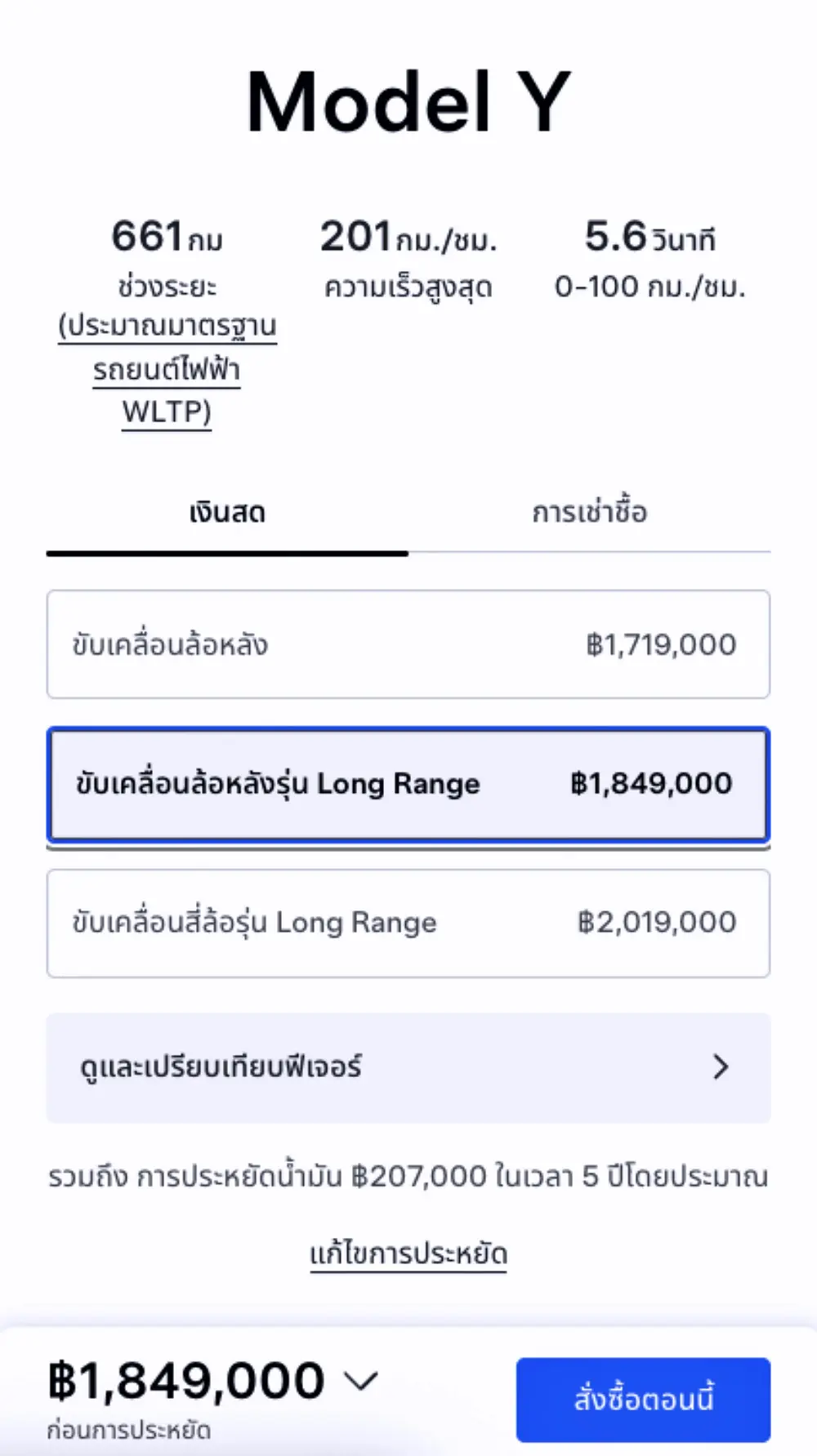This screenshot has height=1456, width=817.
Task: Click the 201 กม./ชม. top speed figure
Action: 408,237
